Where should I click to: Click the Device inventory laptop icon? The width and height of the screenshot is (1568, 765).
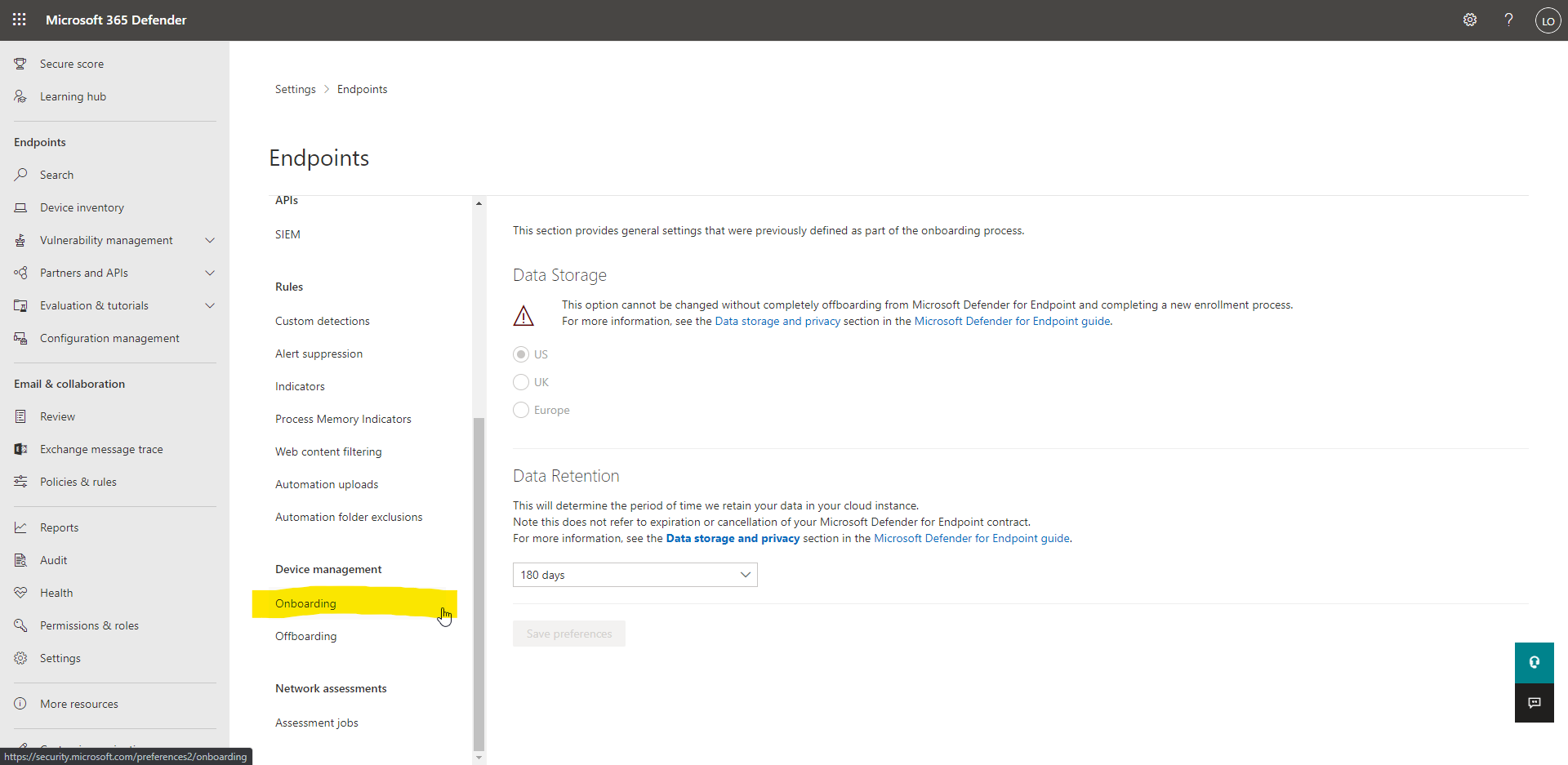(x=20, y=207)
